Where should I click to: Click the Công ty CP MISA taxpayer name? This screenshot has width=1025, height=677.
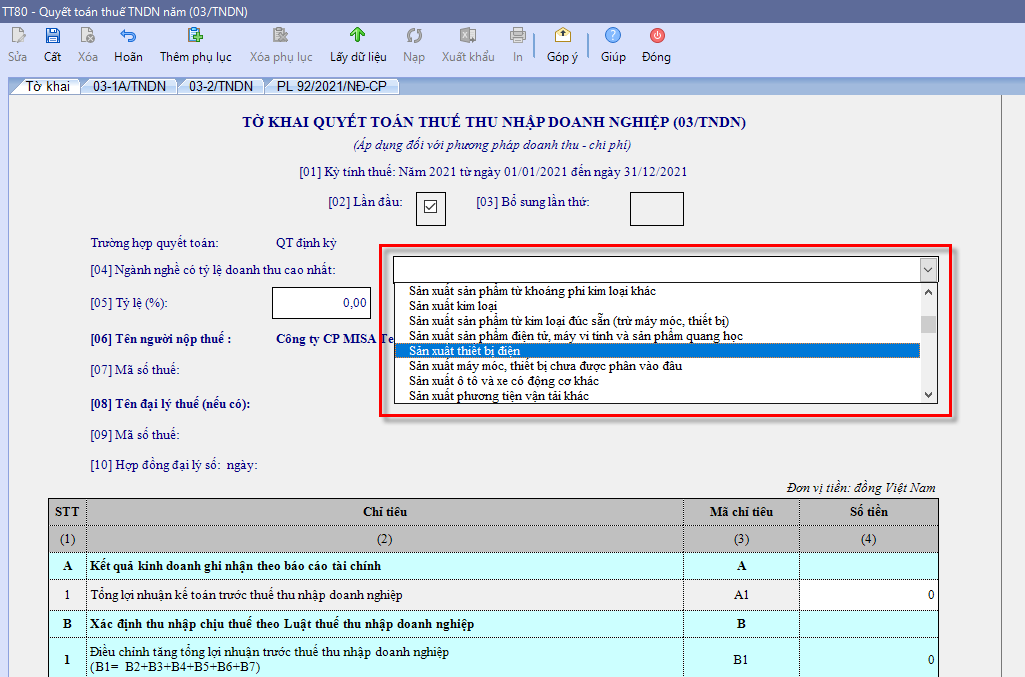334,338
